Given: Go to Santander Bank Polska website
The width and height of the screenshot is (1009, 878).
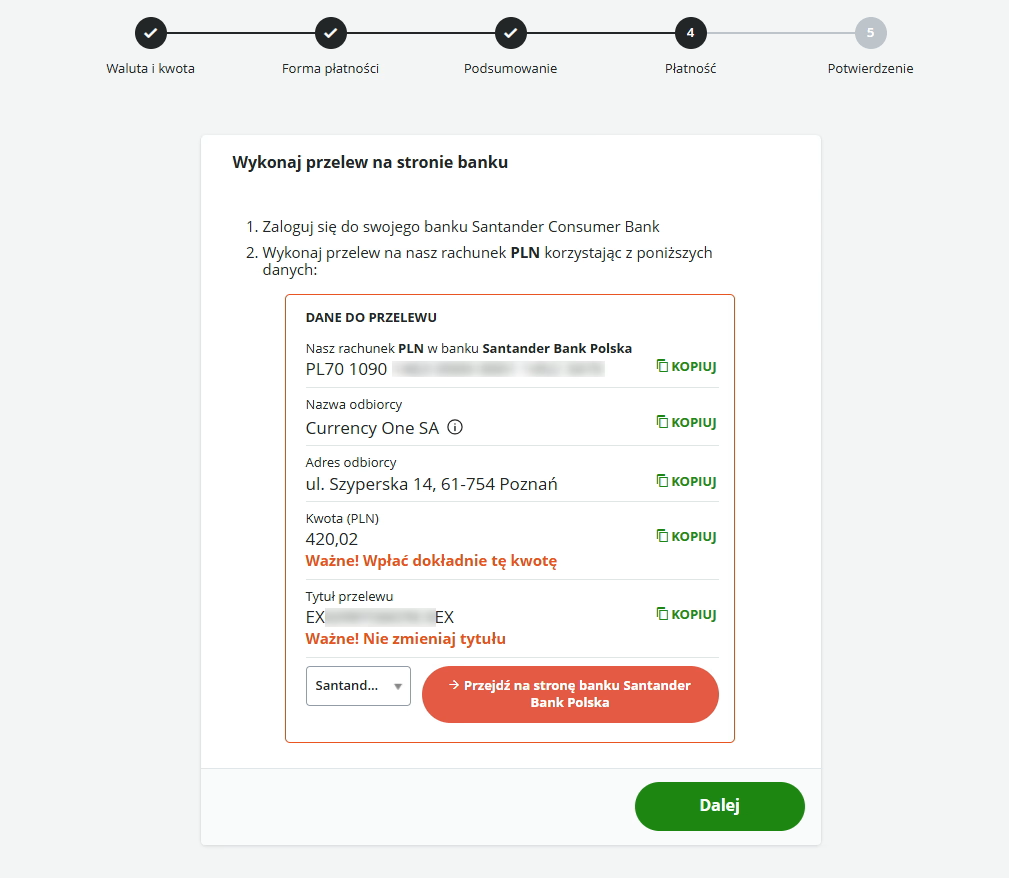Looking at the screenshot, I should 570,694.
